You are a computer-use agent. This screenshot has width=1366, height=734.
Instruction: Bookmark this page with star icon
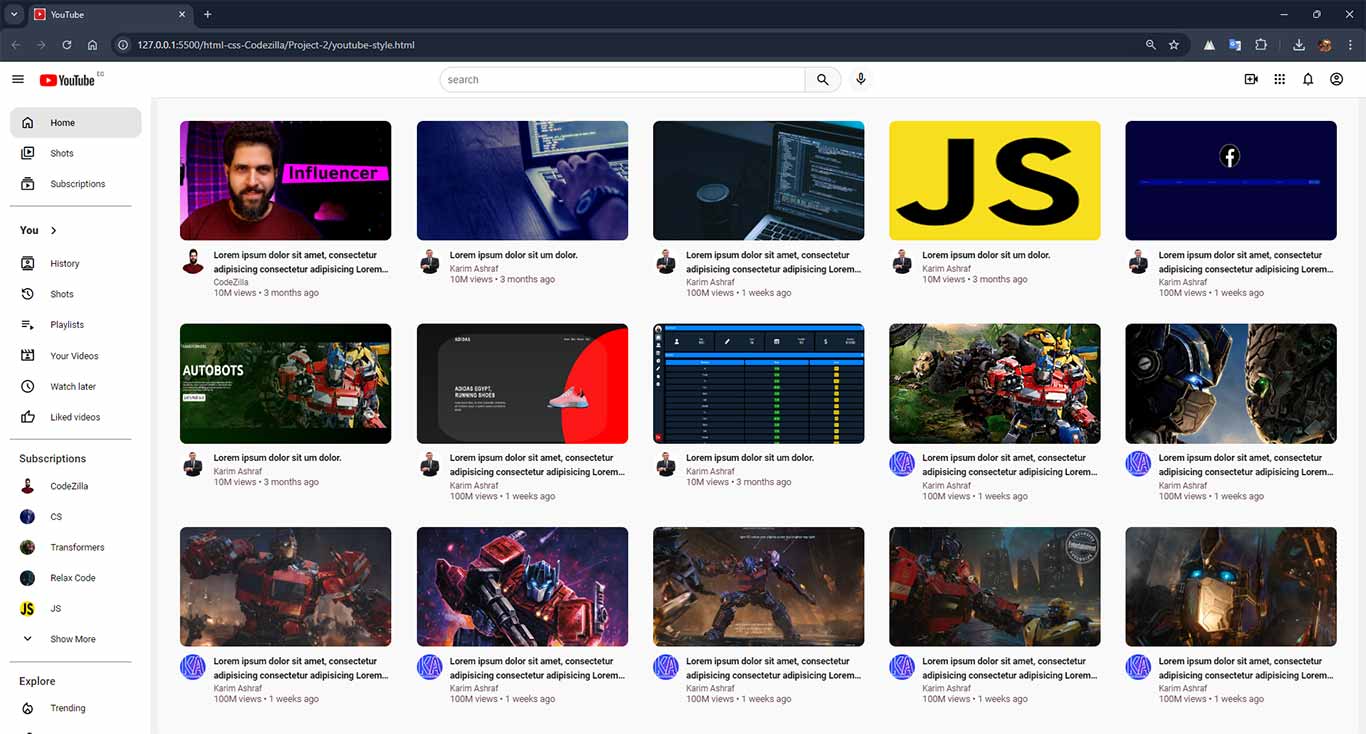pyautogui.click(x=1174, y=45)
